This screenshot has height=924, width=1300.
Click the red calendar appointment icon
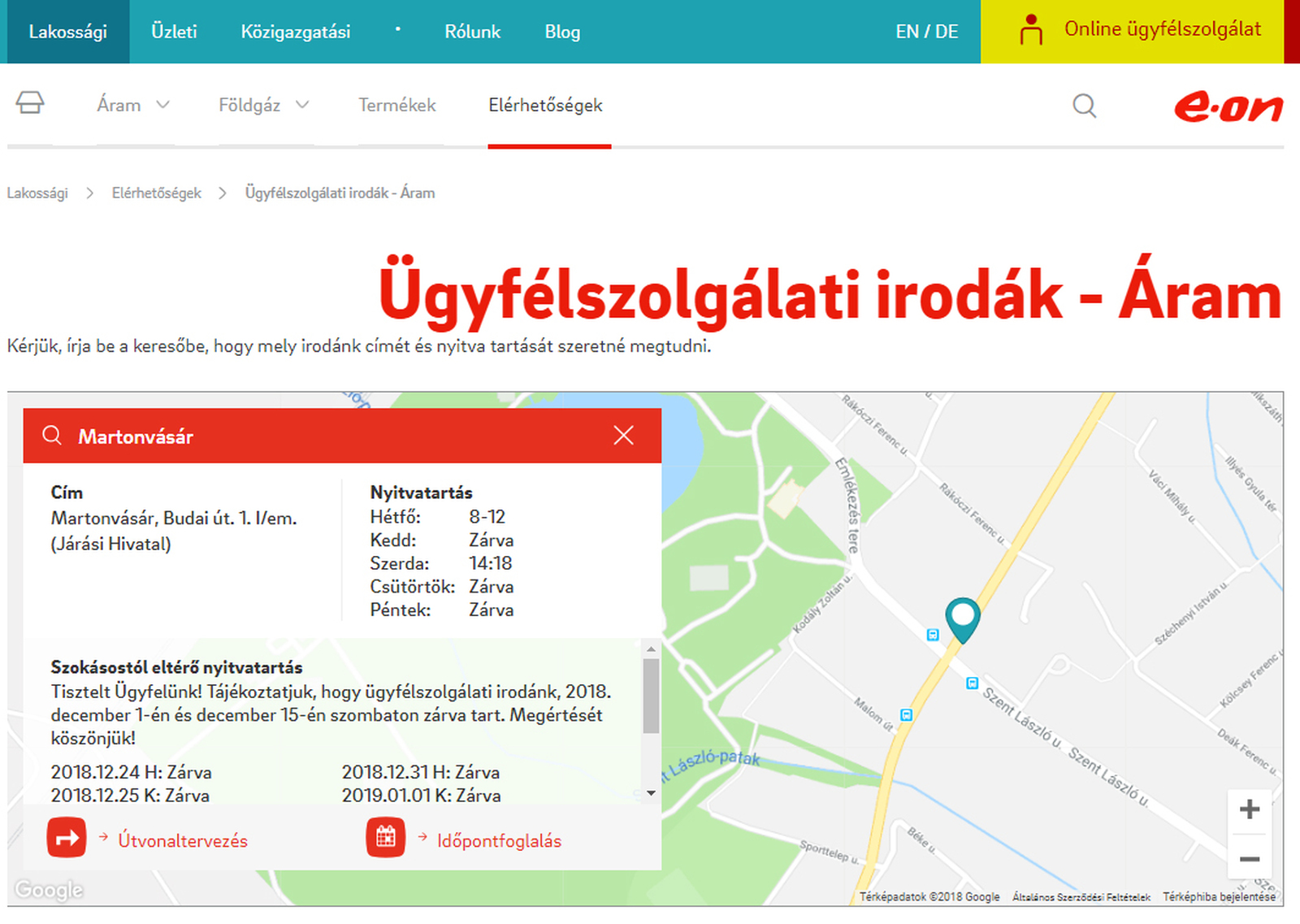coord(386,838)
